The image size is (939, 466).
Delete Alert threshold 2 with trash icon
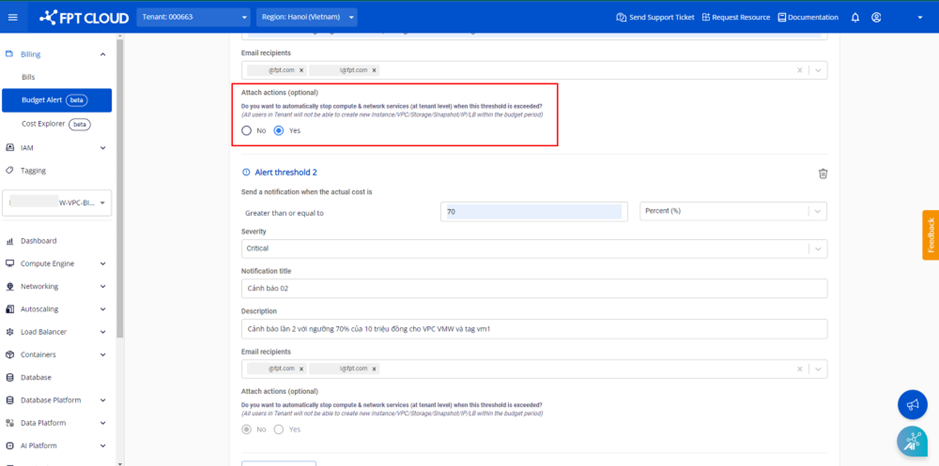[823, 173]
